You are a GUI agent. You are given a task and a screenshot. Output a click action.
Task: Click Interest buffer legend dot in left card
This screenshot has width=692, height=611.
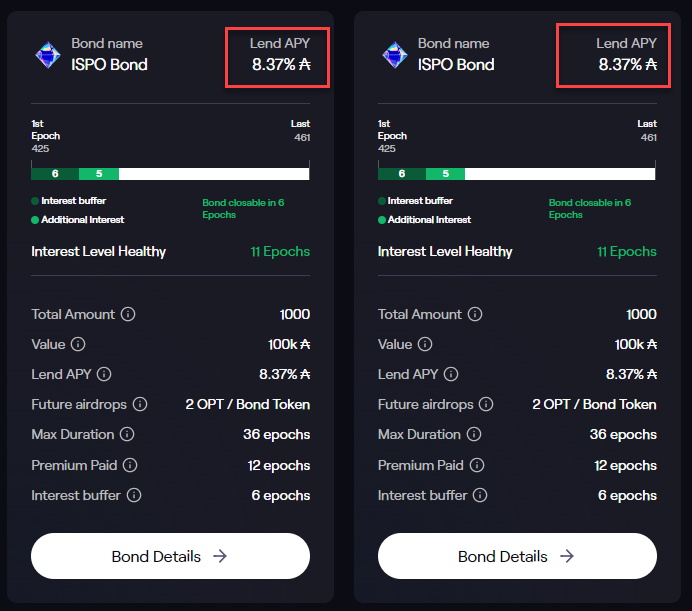[35, 201]
